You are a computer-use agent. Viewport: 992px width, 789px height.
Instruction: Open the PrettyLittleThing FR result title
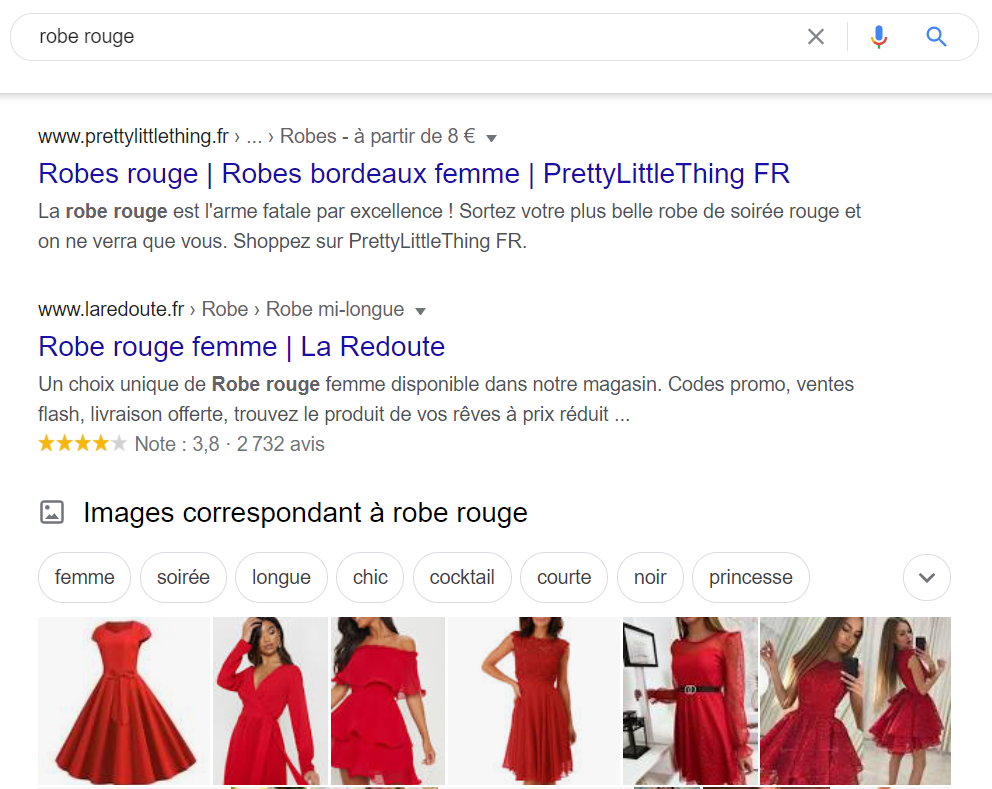click(x=414, y=174)
